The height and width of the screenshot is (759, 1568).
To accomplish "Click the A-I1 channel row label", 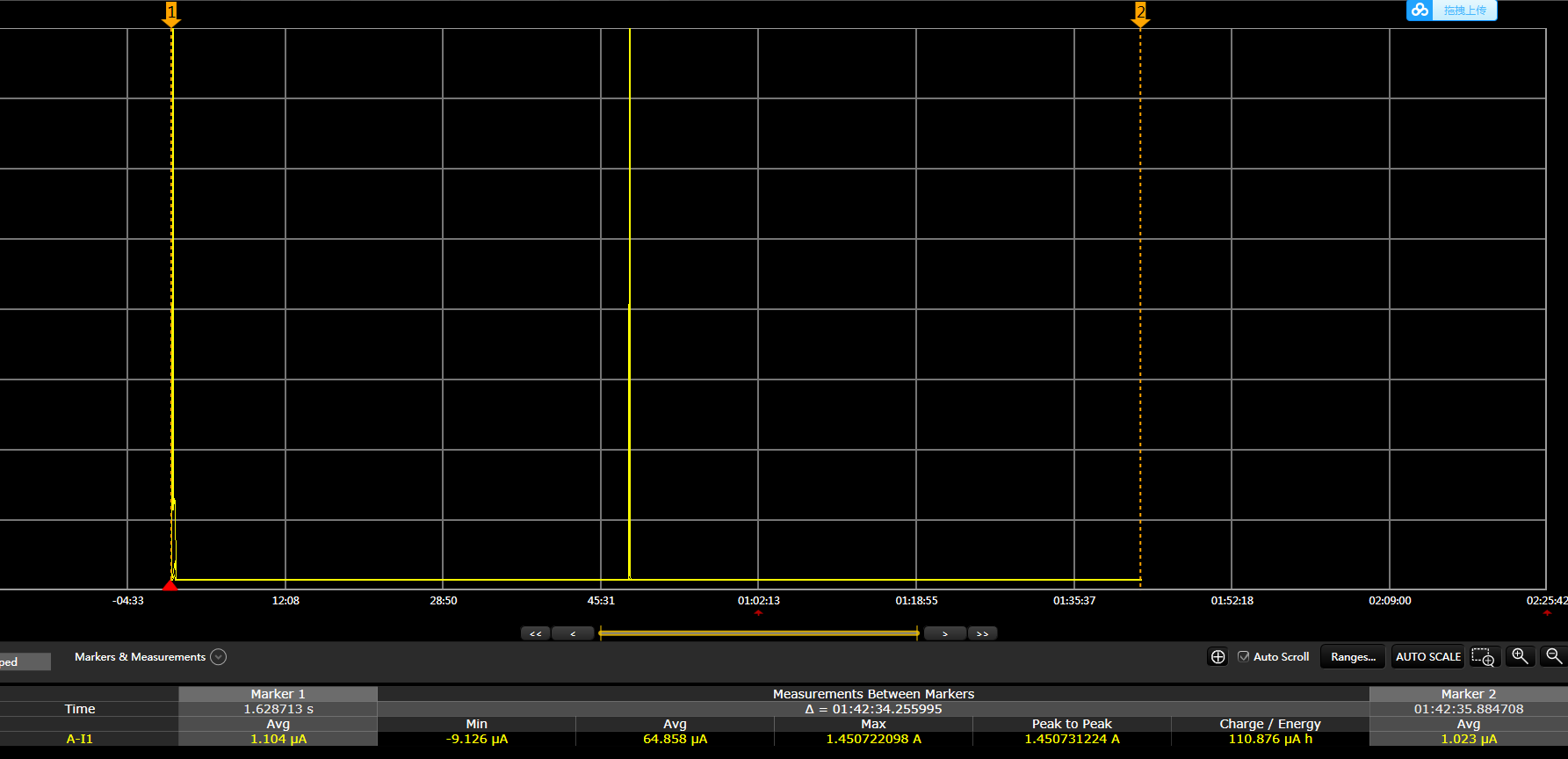I will pos(80,739).
